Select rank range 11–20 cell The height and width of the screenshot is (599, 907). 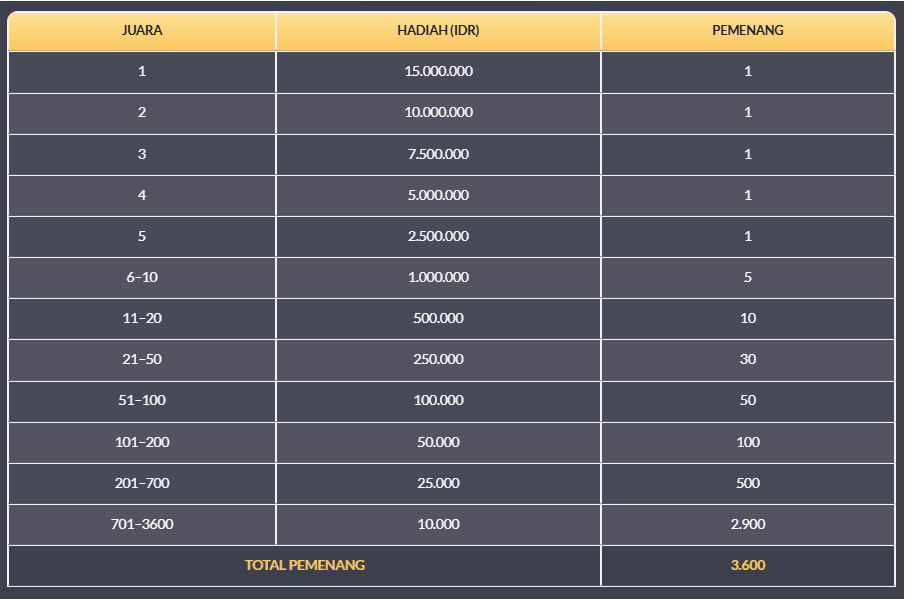click(x=142, y=318)
